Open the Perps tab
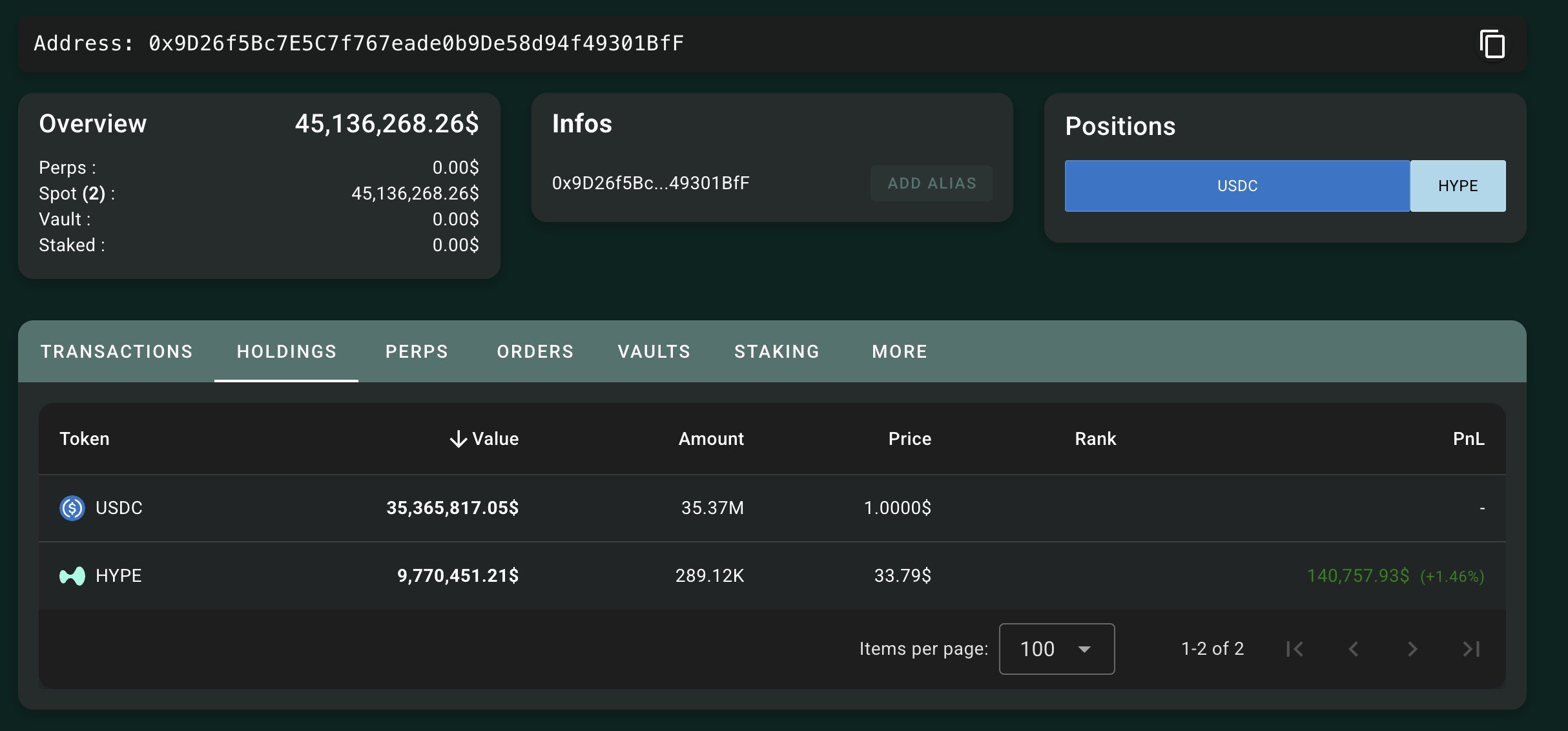 417,351
